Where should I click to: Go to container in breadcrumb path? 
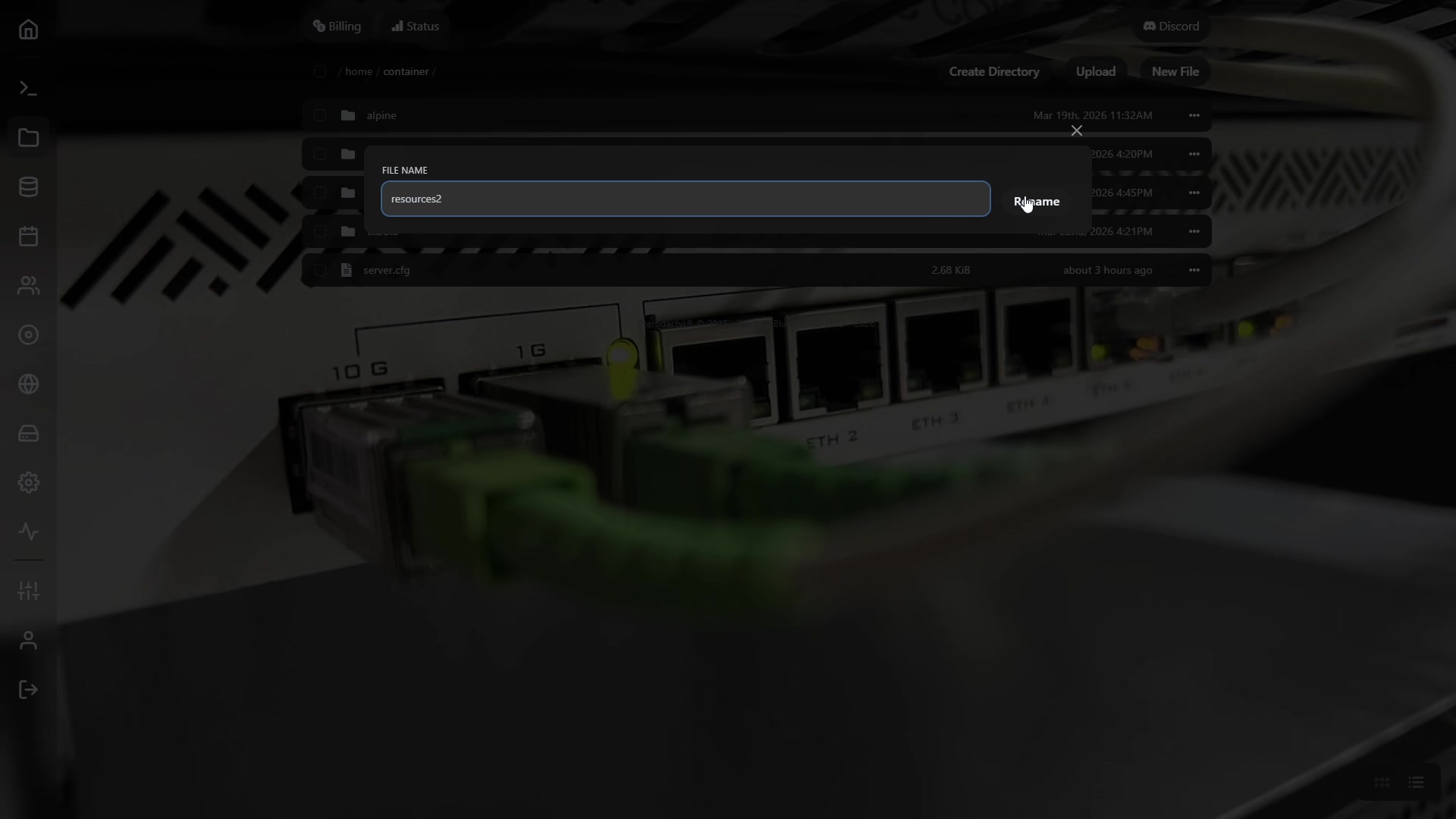[406, 71]
